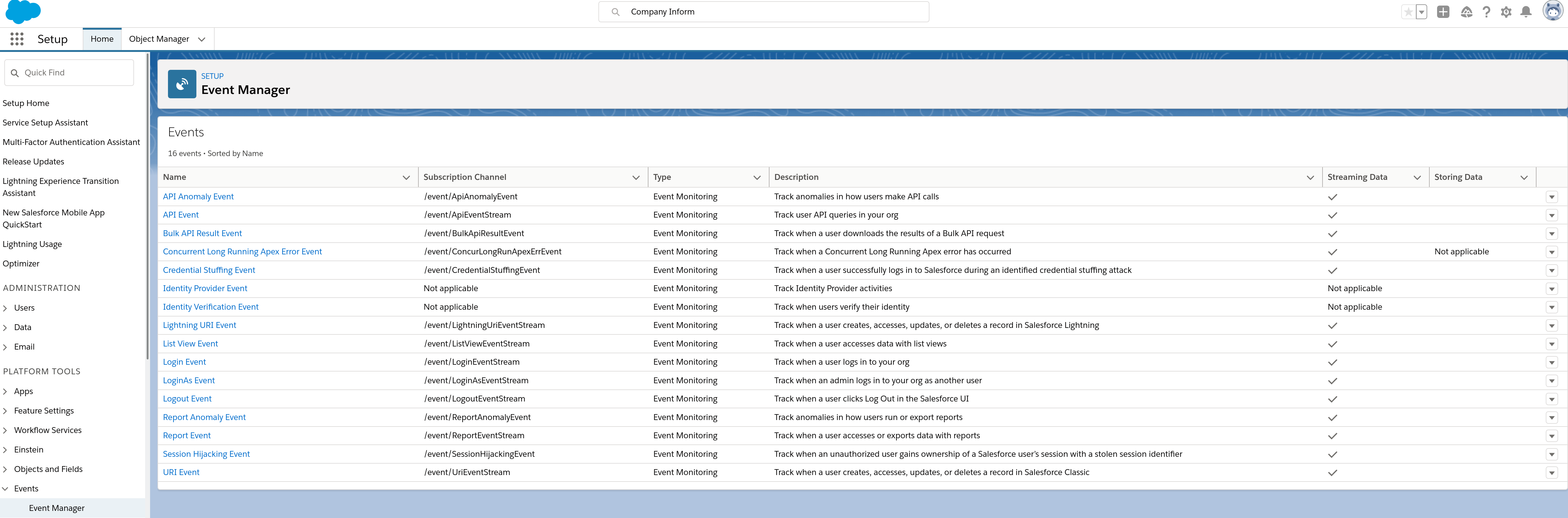This screenshot has width=1568, height=518.
Task: Open row actions for API Event
Action: pos(1552,215)
